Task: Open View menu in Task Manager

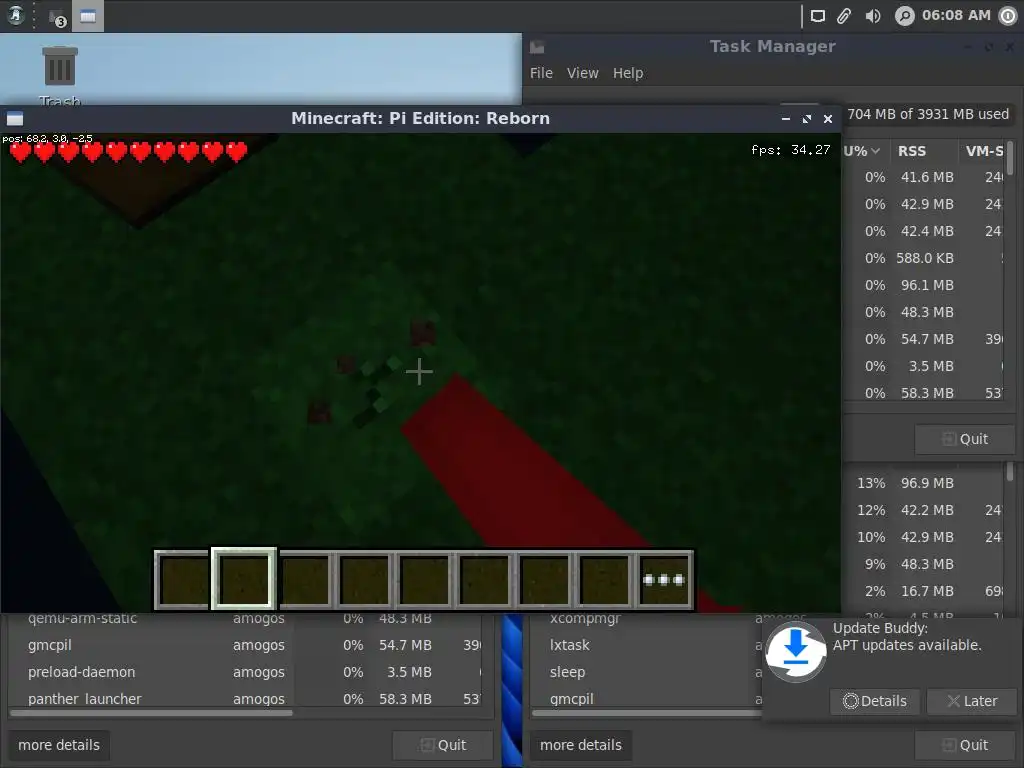Action: point(583,73)
